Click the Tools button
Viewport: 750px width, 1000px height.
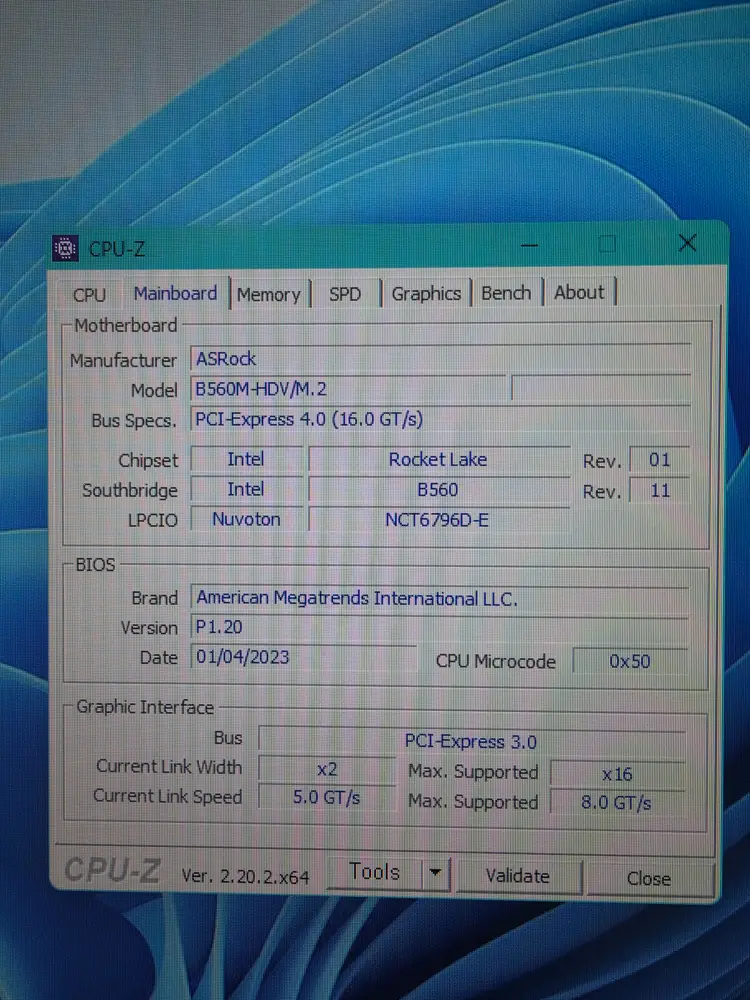[x=374, y=872]
